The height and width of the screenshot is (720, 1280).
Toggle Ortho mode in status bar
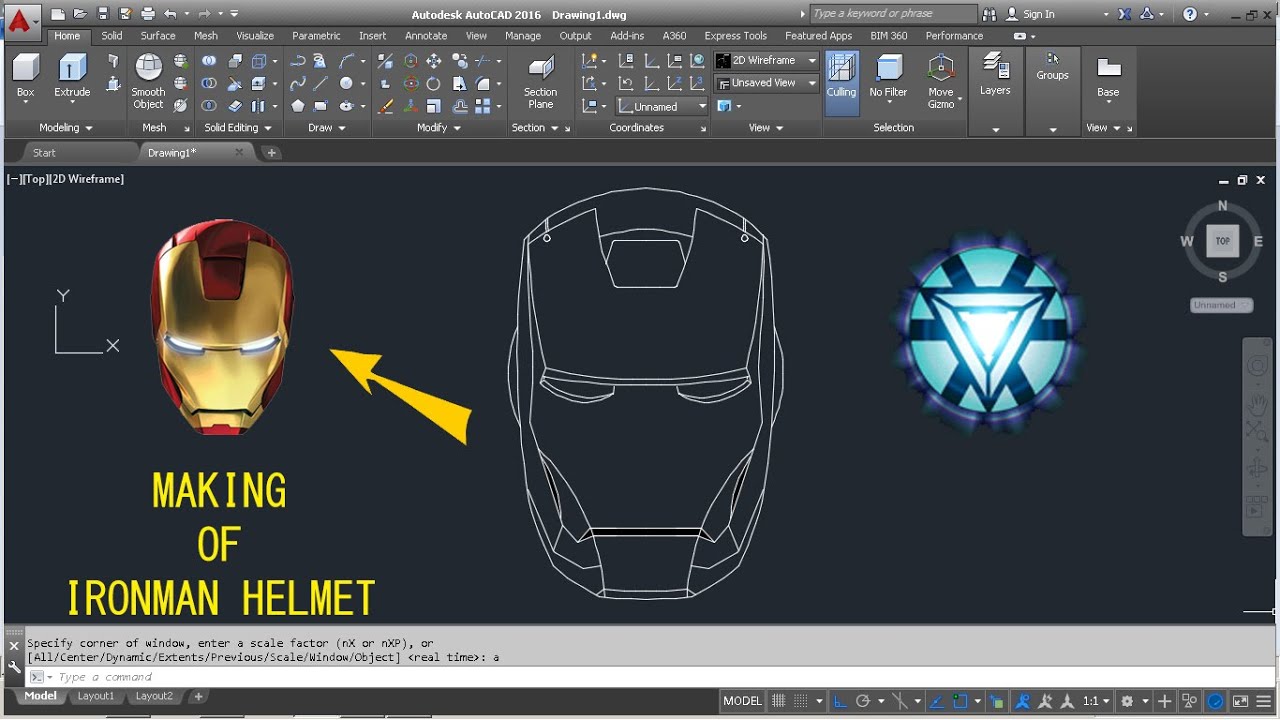841,701
